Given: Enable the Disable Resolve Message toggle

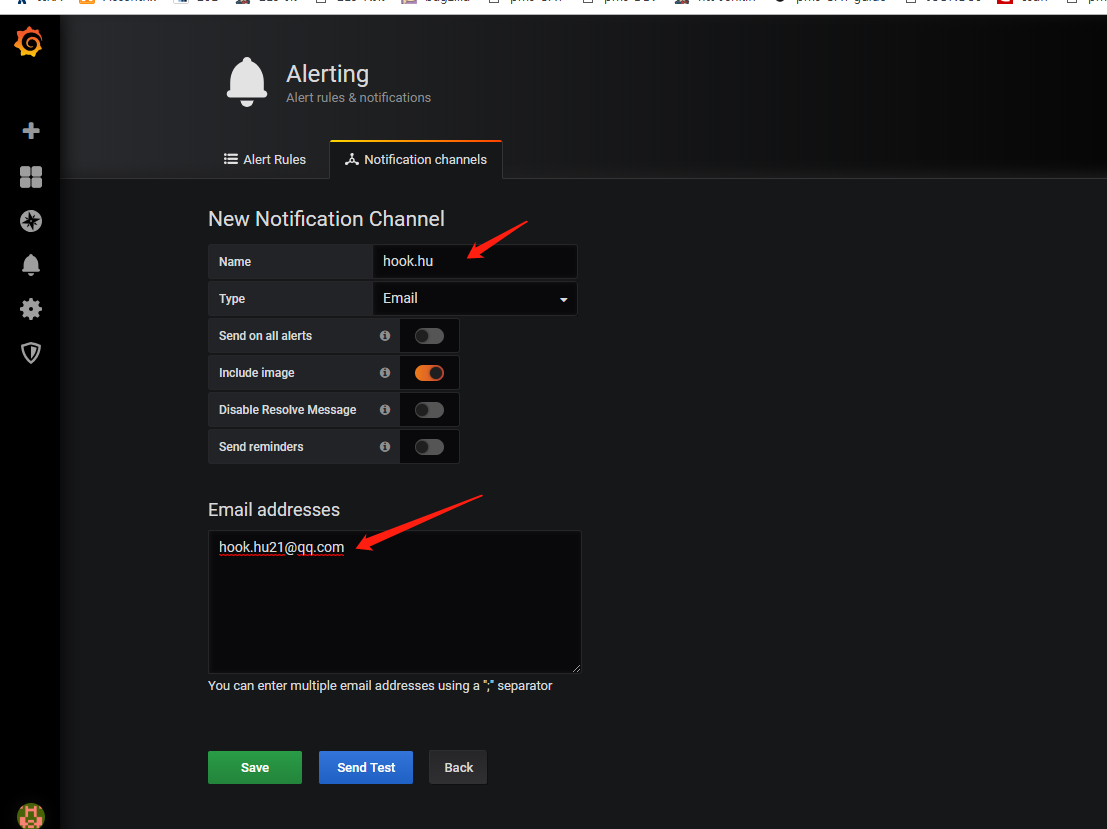Looking at the screenshot, I should click(x=429, y=409).
